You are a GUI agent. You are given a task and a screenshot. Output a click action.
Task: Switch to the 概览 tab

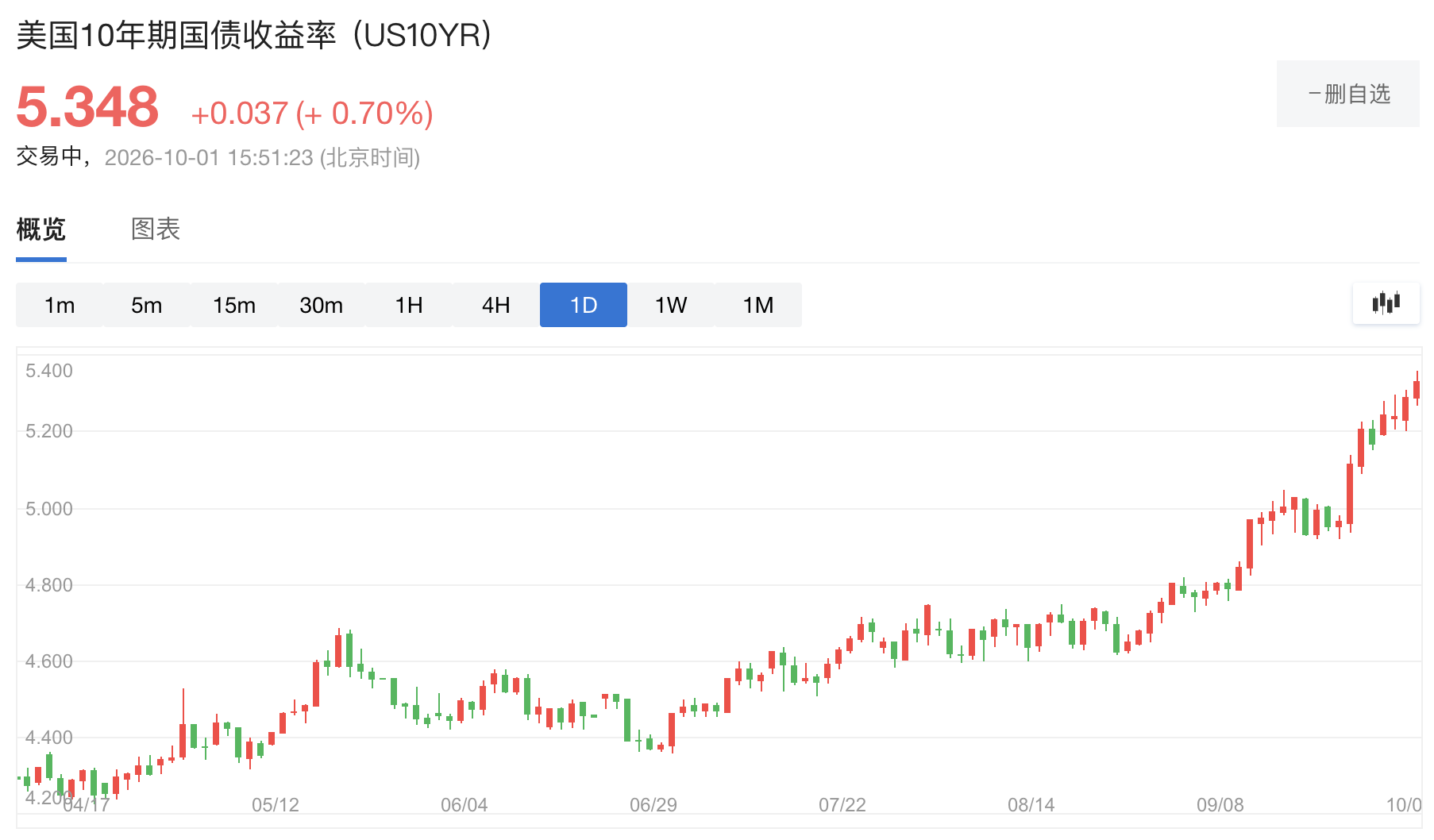point(41,229)
